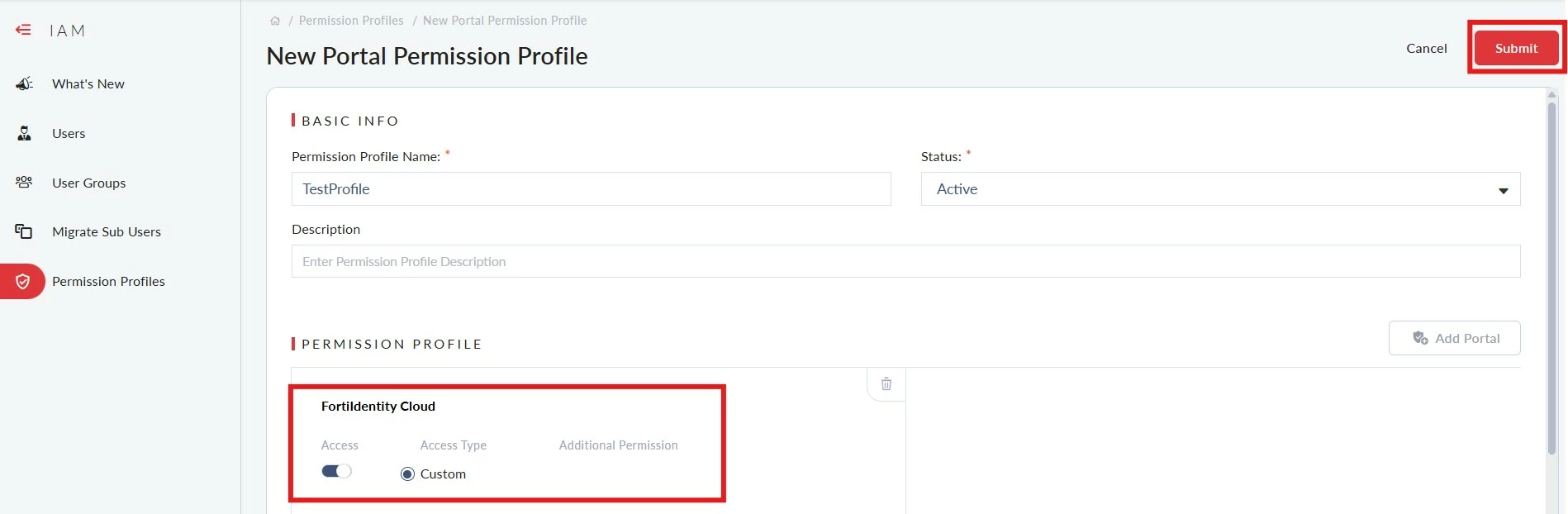Select Permission Profiles in the sidebar
Viewport: 1568px width, 514px height.
pos(108,281)
